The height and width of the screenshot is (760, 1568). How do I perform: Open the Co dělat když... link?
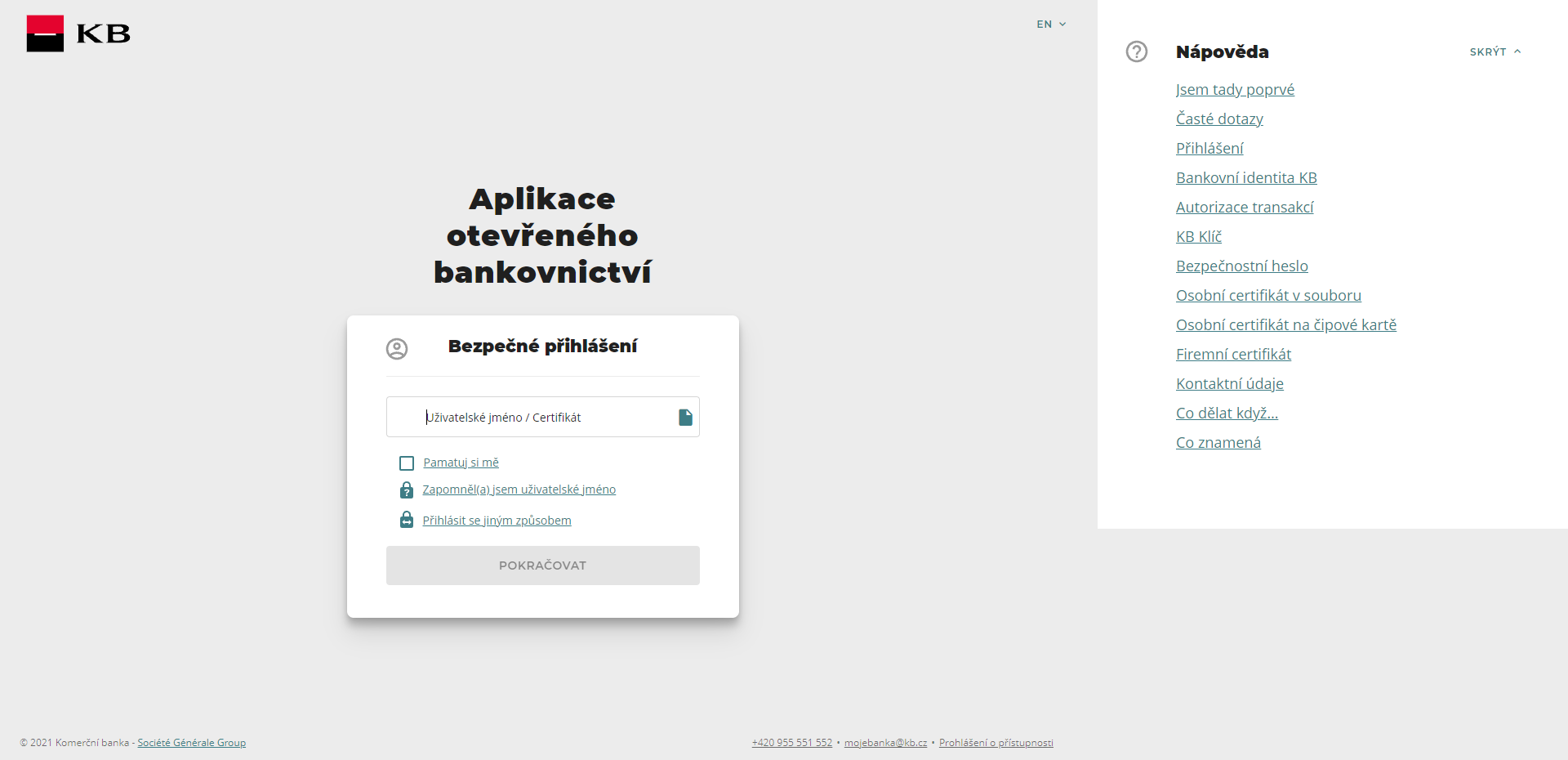(1227, 413)
